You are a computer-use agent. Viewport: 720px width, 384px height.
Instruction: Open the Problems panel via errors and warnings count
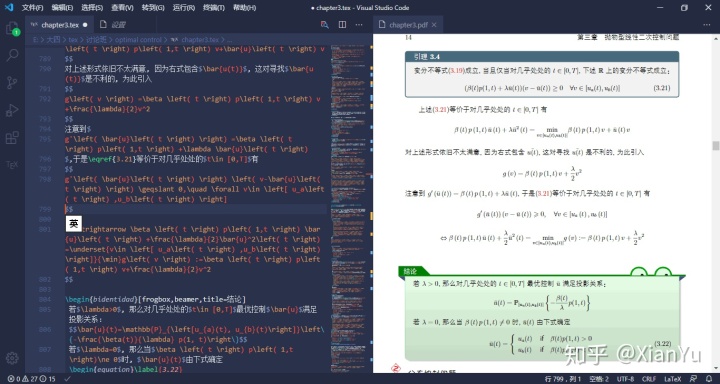pyautogui.click(x=31, y=379)
